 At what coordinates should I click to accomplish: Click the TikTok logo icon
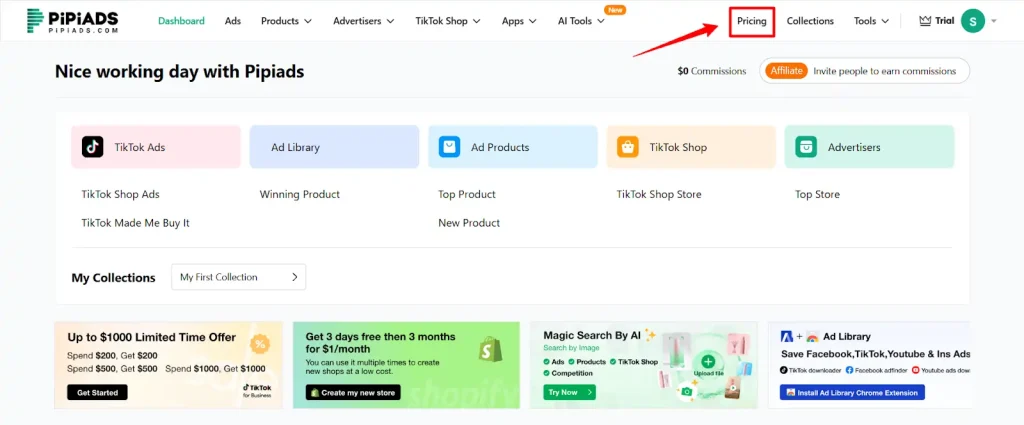point(93,147)
